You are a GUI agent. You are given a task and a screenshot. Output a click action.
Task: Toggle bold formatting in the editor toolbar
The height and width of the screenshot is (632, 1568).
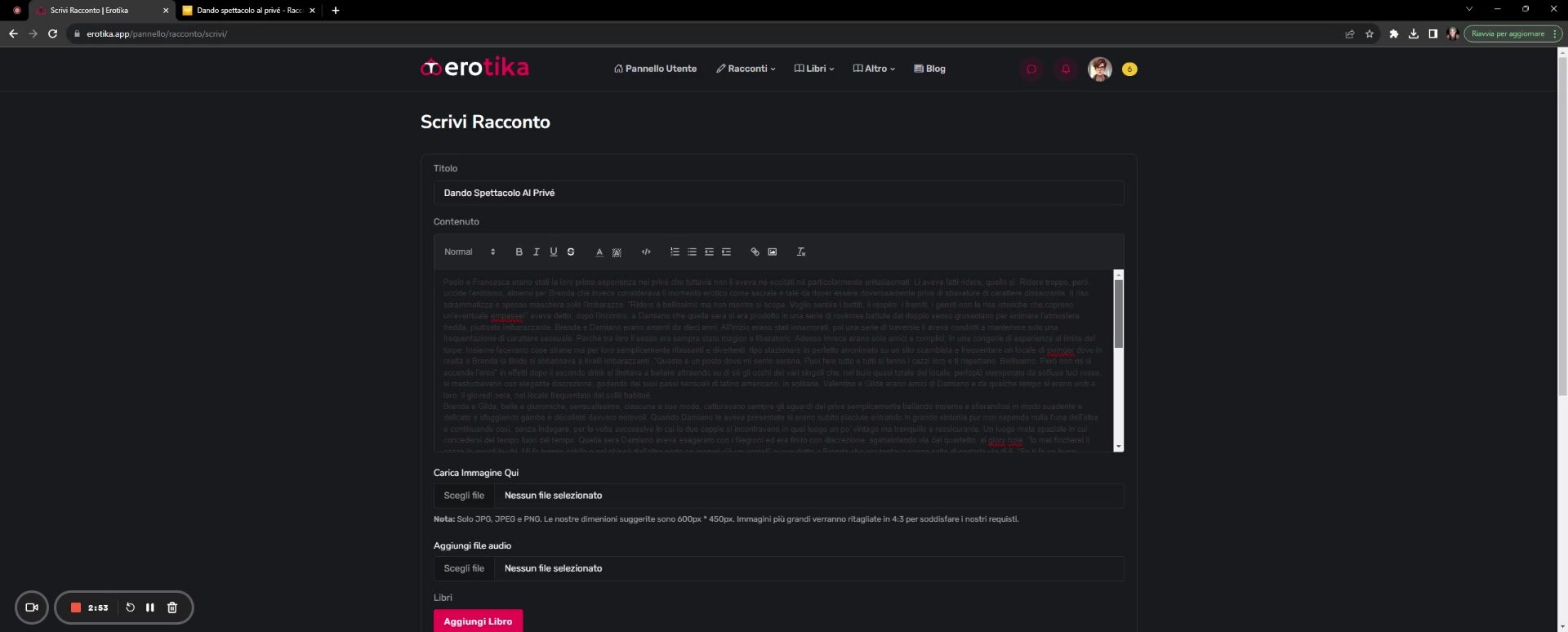519,252
